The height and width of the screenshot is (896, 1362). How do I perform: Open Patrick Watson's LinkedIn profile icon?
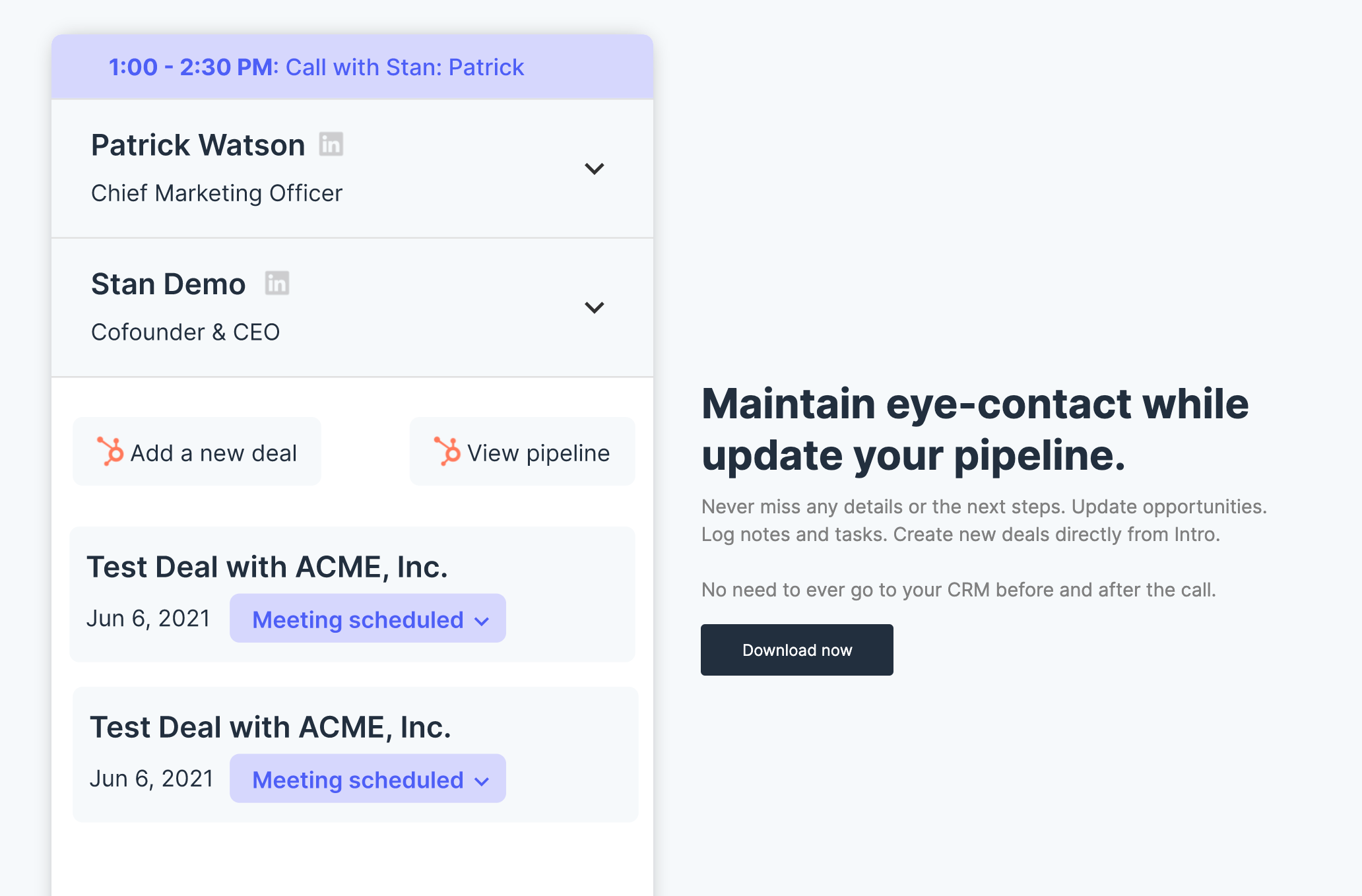pos(331,144)
